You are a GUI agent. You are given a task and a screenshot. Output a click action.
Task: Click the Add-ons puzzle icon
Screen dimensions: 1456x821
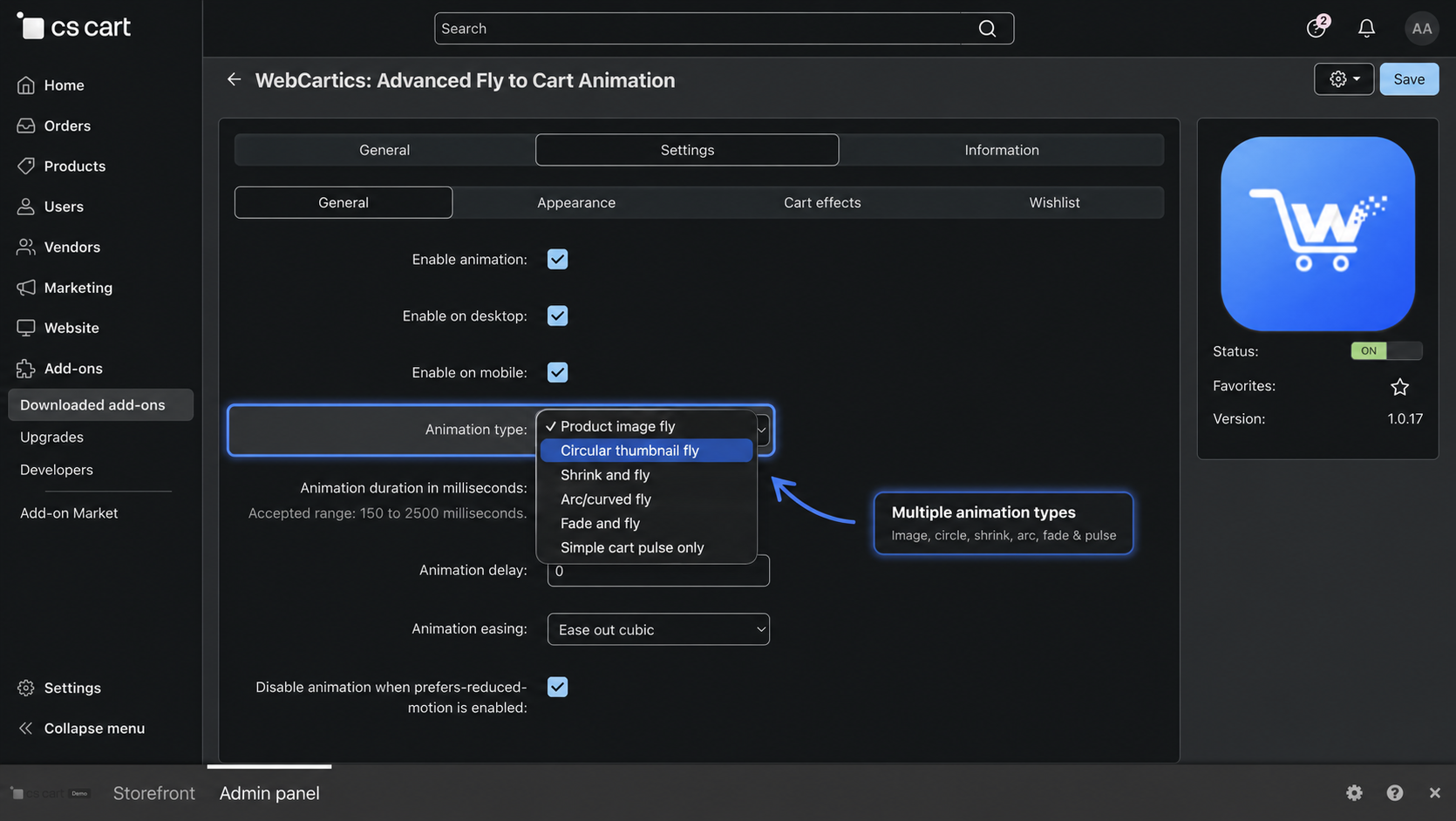pos(26,369)
